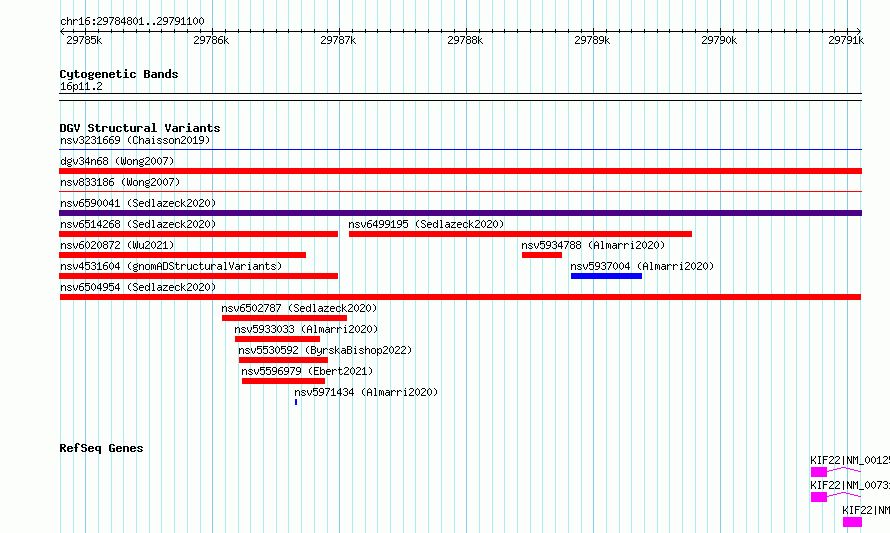Click the magenta exon of the lowest KIF22 transcript
Viewport: 890px width, 533px height.
[x=852, y=522]
